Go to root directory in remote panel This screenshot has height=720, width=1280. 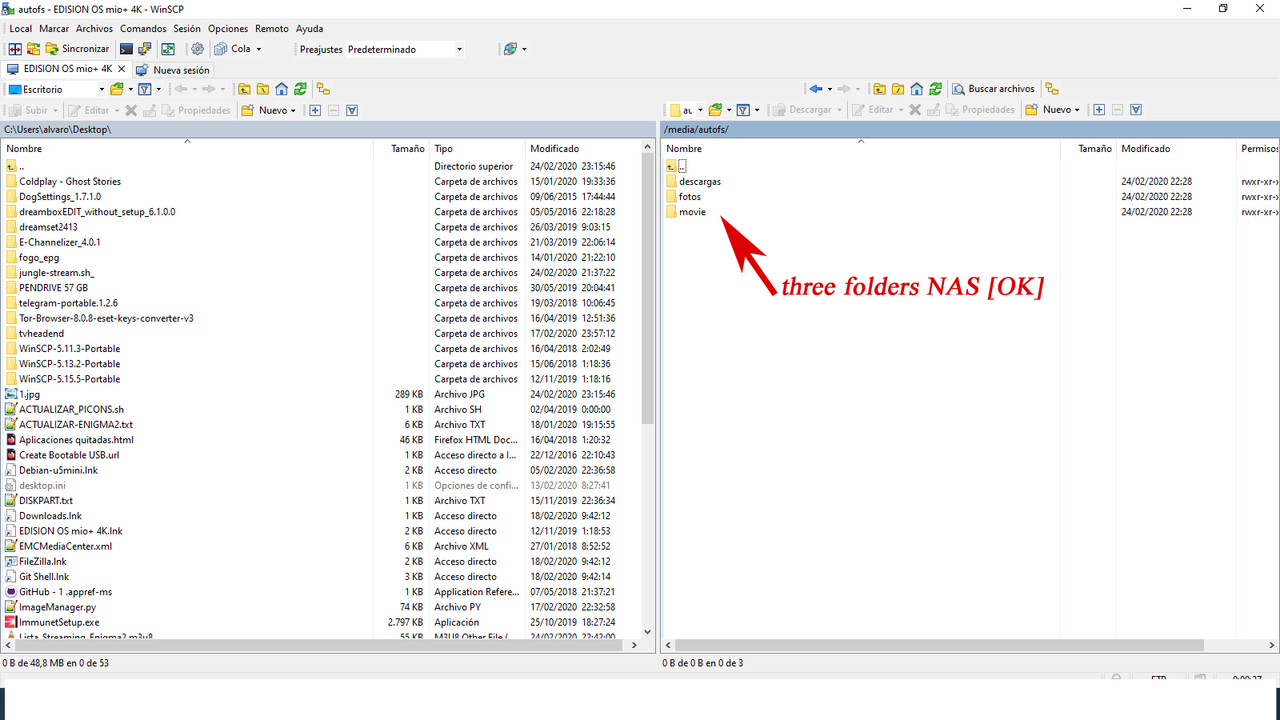pyautogui.click(x=898, y=89)
